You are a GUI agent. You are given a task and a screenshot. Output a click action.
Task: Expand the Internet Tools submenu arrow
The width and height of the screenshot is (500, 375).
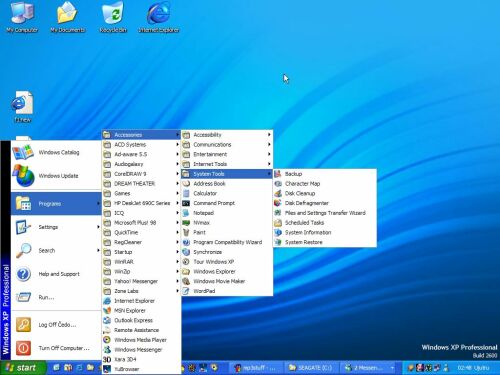pyautogui.click(x=269, y=164)
